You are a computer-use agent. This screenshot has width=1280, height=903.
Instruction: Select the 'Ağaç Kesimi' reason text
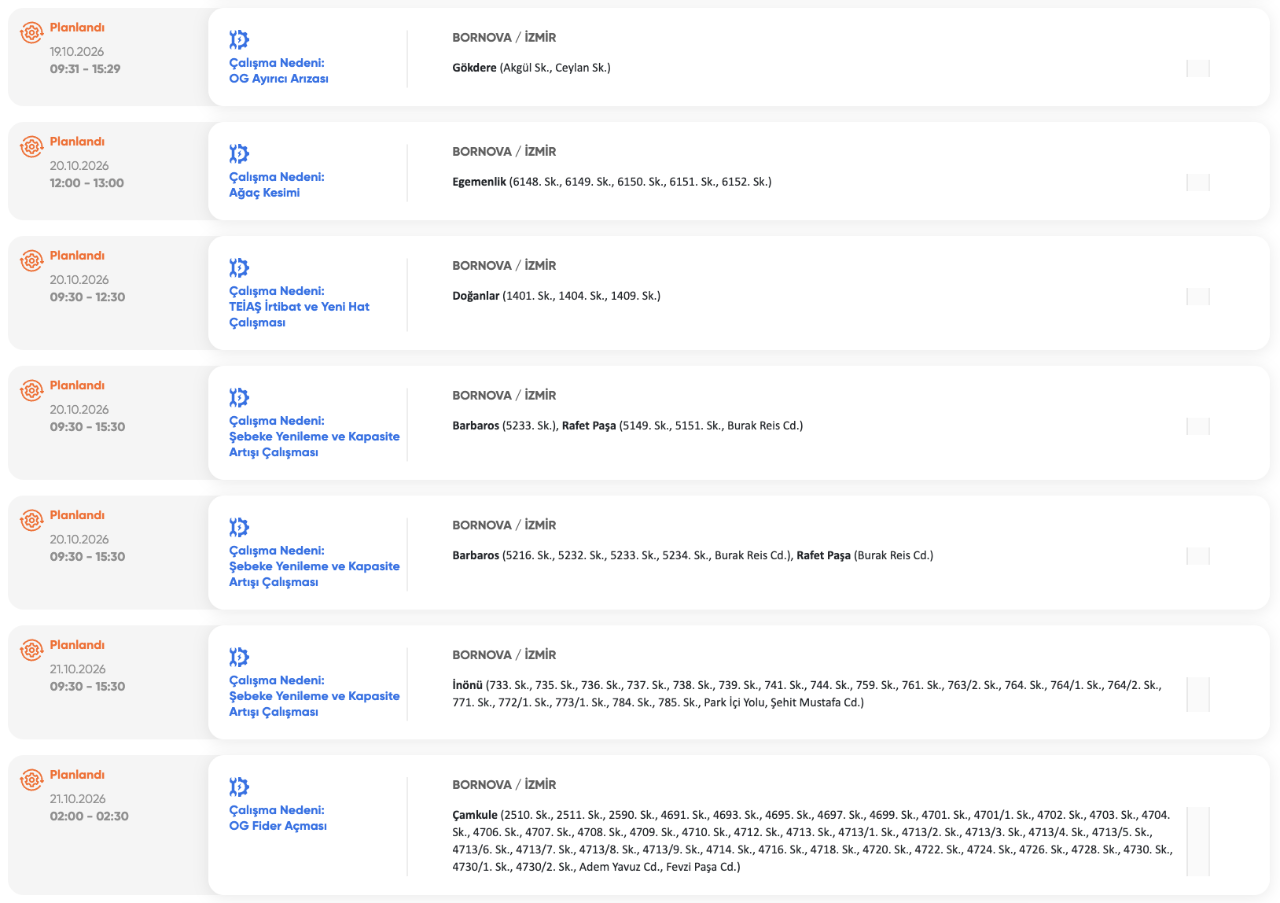[265, 192]
